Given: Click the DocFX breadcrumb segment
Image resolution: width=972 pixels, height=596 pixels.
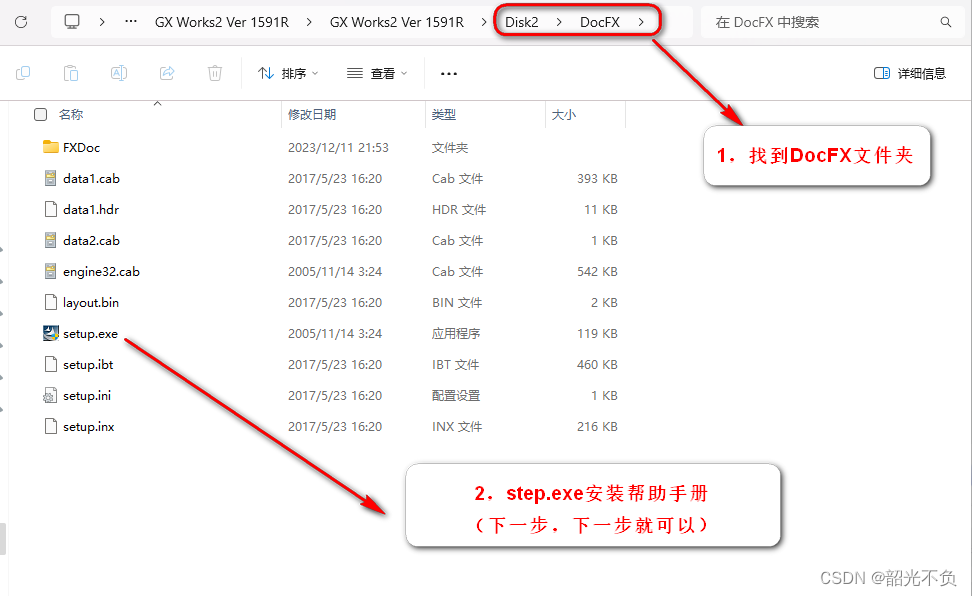Looking at the screenshot, I should [599, 22].
